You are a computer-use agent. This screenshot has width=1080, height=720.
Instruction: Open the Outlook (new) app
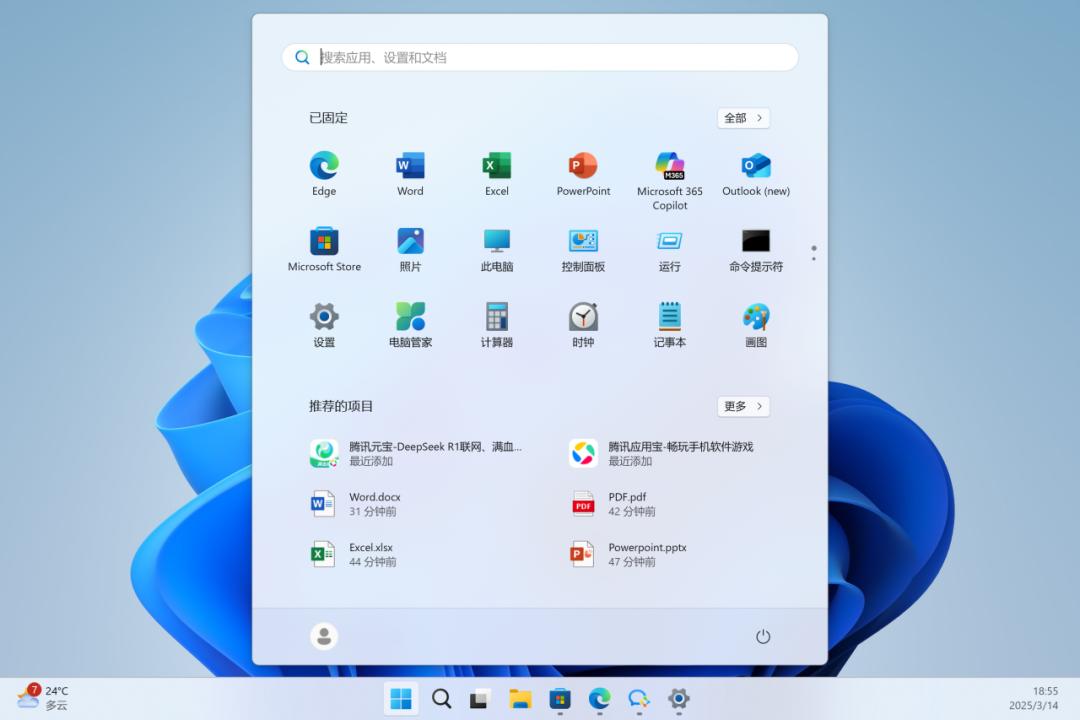click(x=755, y=167)
